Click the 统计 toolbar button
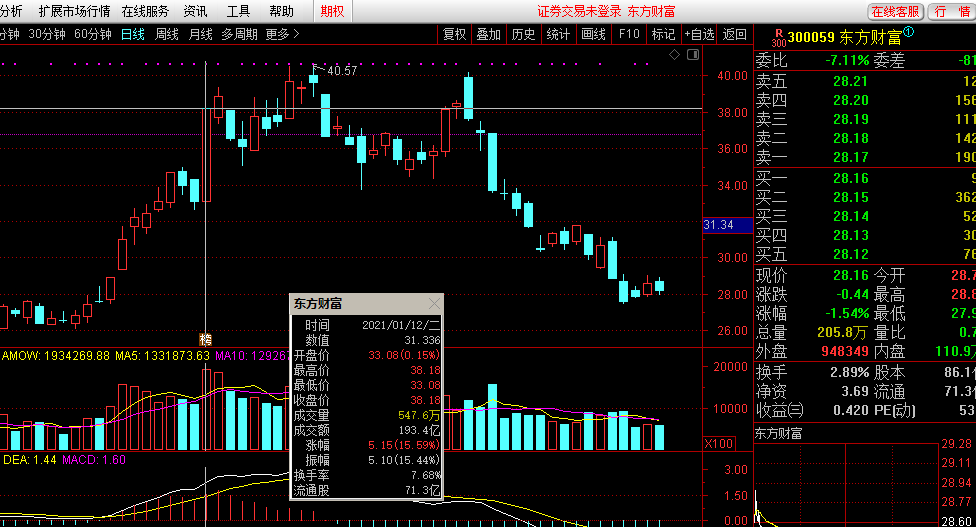Image resolution: width=976 pixels, height=527 pixels. coord(558,34)
